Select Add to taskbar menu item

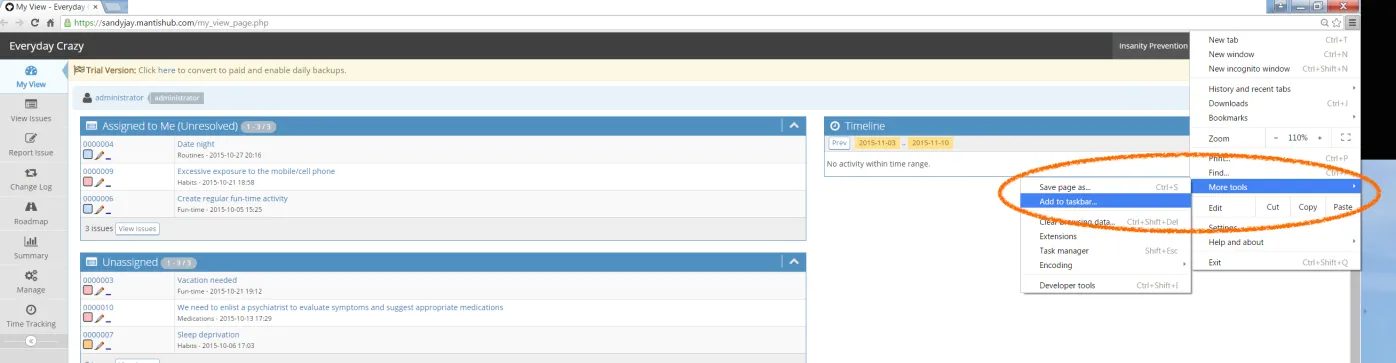tap(1105, 201)
